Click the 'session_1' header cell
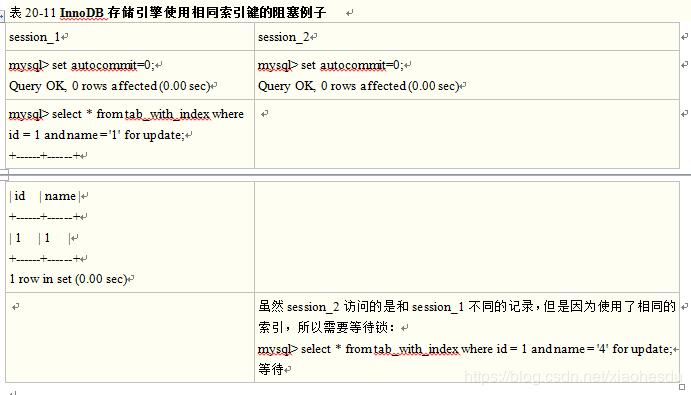The height and width of the screenshot is (395, 691). coord(130,37)
